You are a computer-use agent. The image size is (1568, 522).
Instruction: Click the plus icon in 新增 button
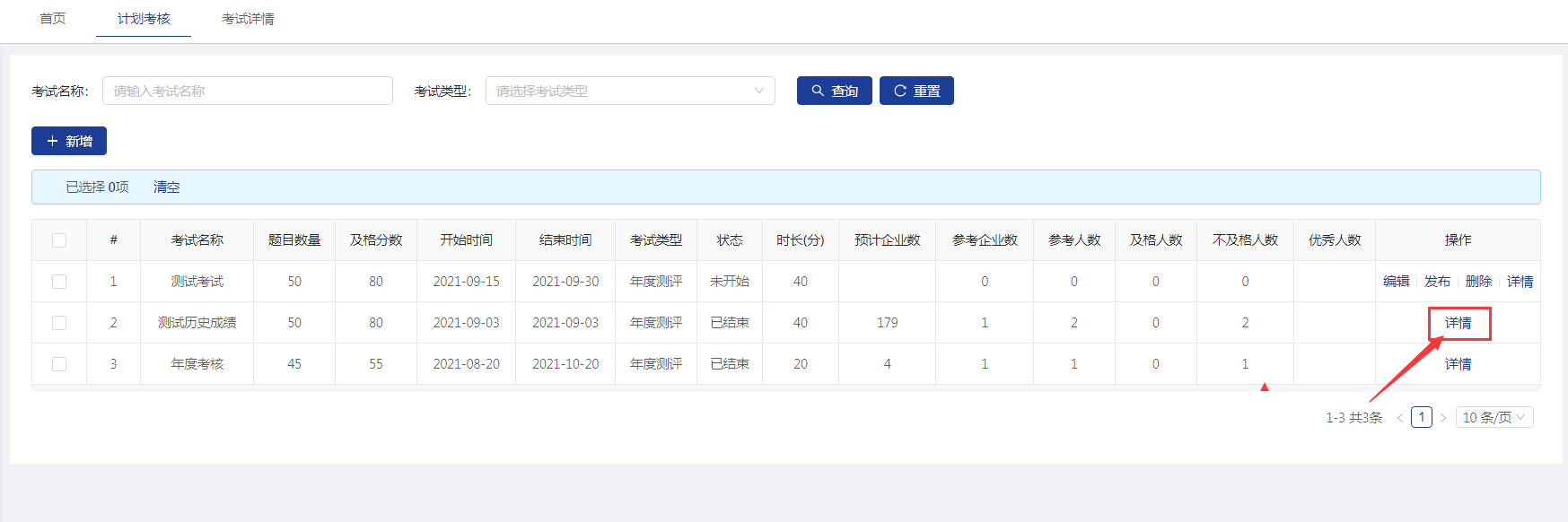tap(52, 141)
